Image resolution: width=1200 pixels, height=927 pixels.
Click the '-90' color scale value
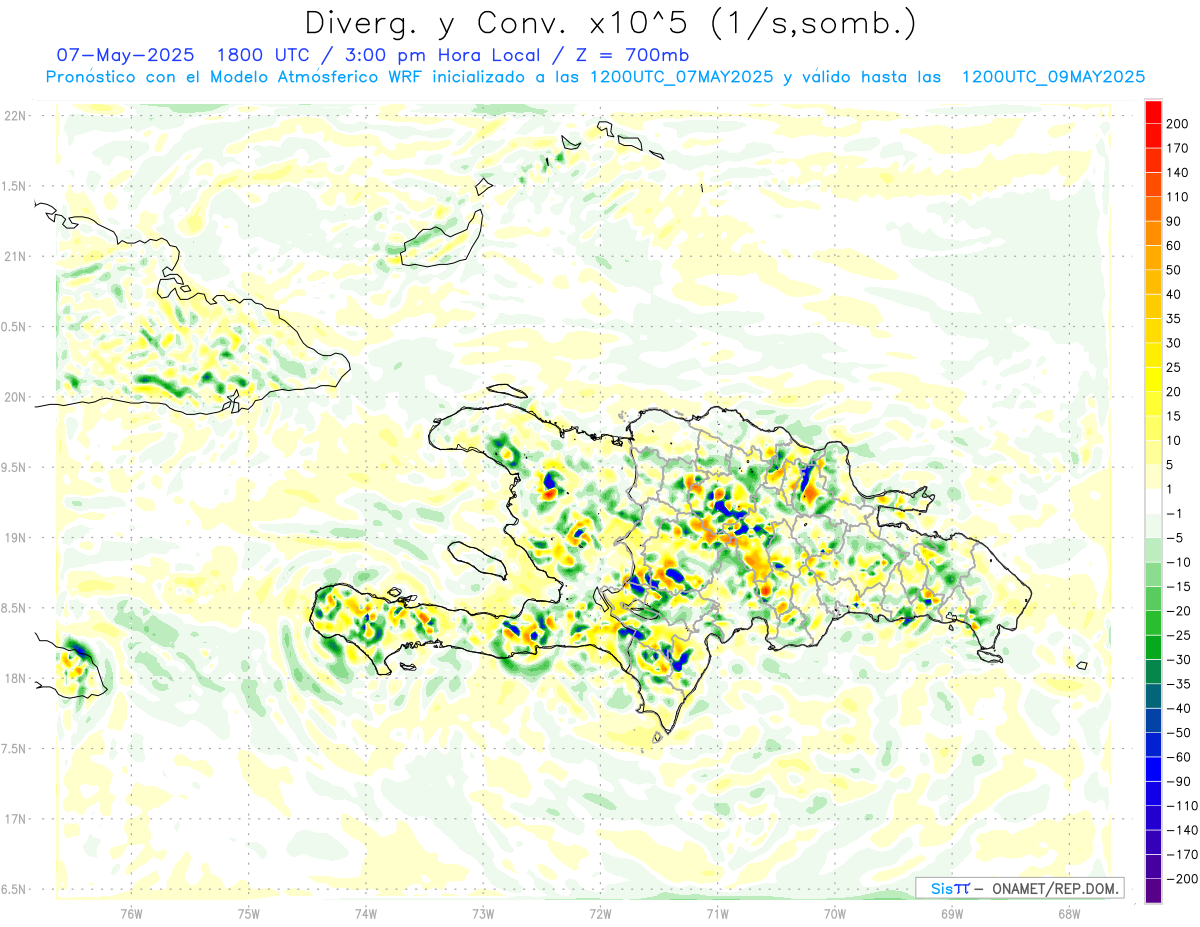(1178, 782)
